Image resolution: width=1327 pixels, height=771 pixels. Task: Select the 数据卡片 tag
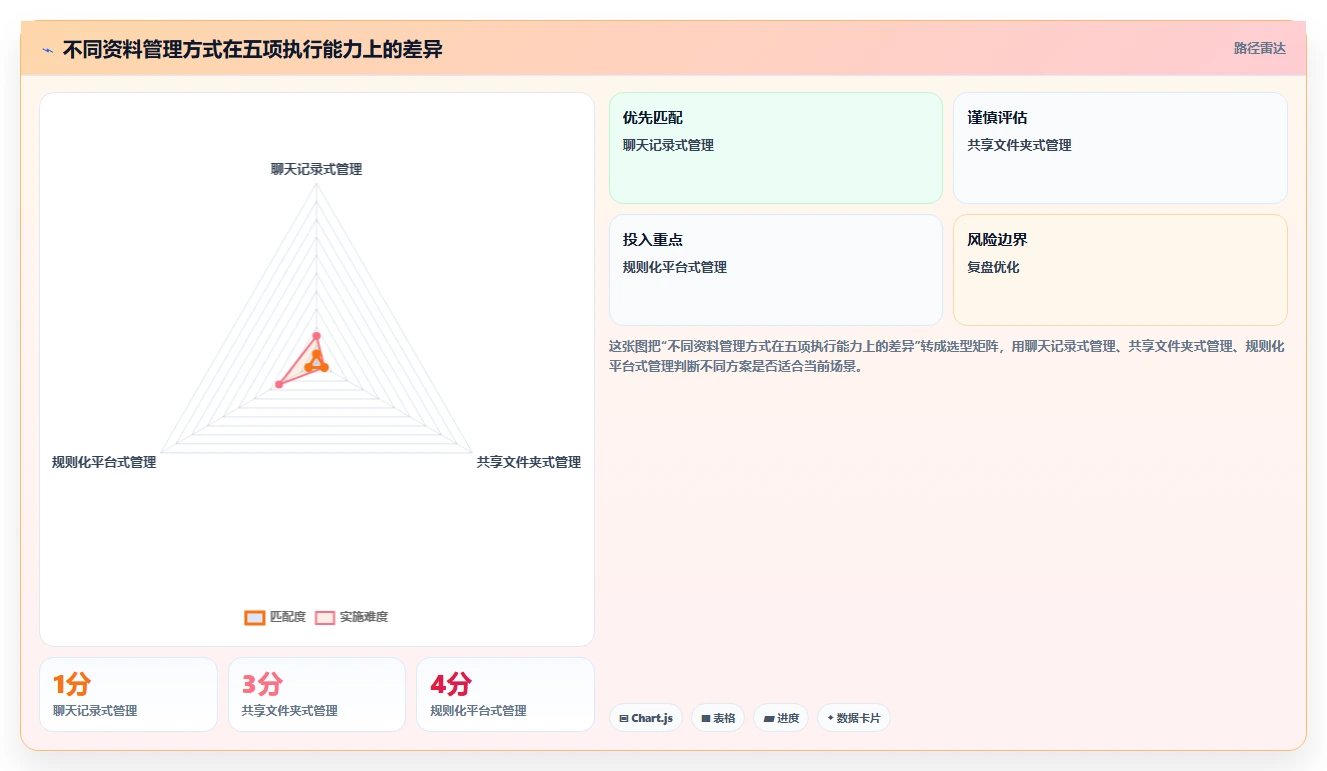coord(853,718)
